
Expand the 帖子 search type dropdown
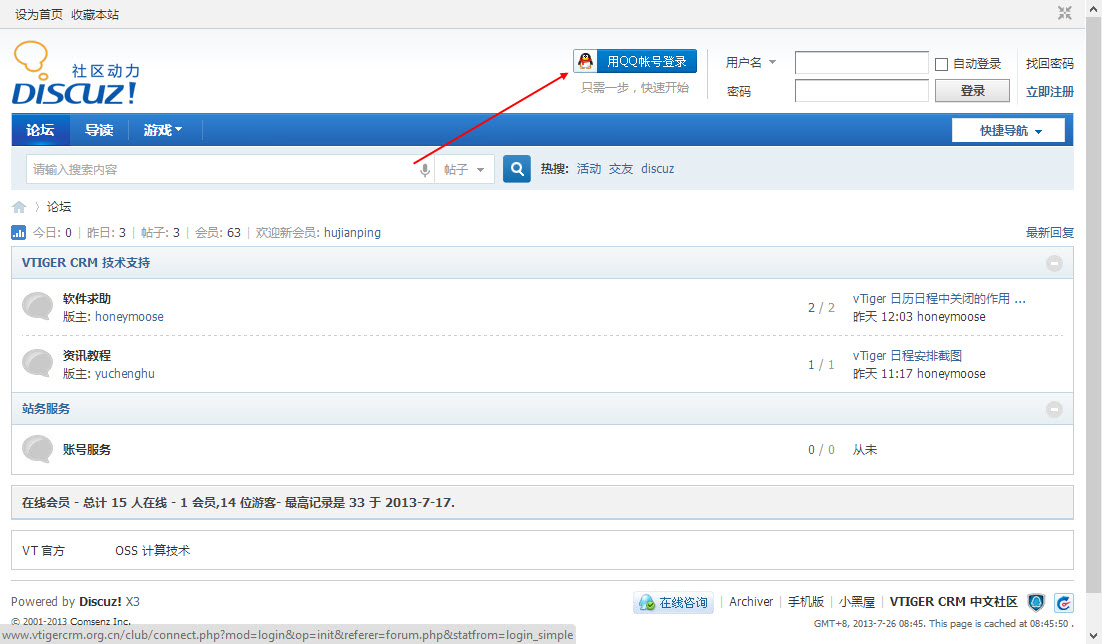click(x=464, y=169)
